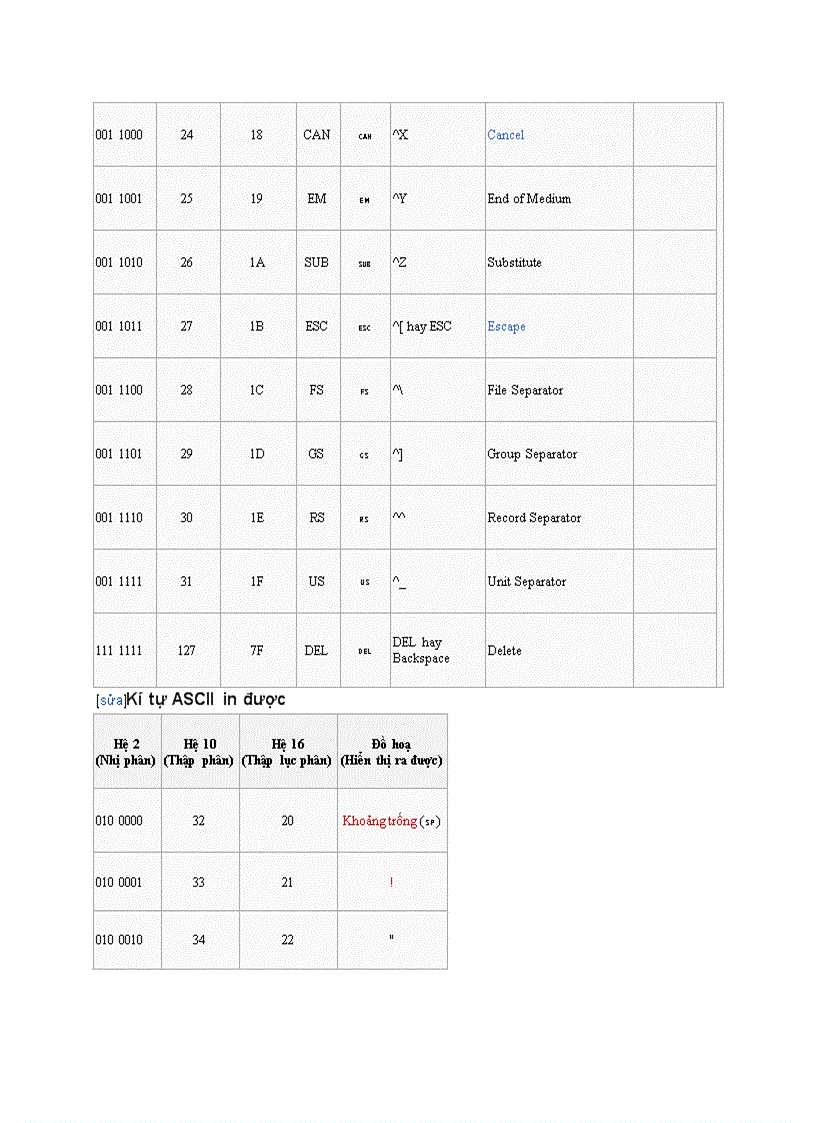Image resolution: width=816 pixels, height=1123 pixels.
Task: Open the blue Cancel link
Action: coord(505,135)
